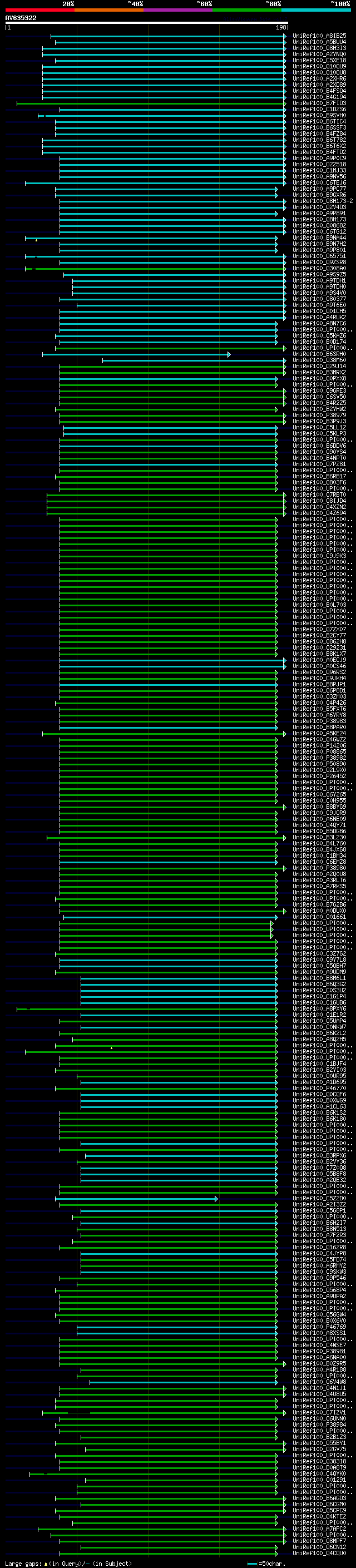Click the white query sequence bar
Screen dimensions: 356x1568
[x=147, y=22]
